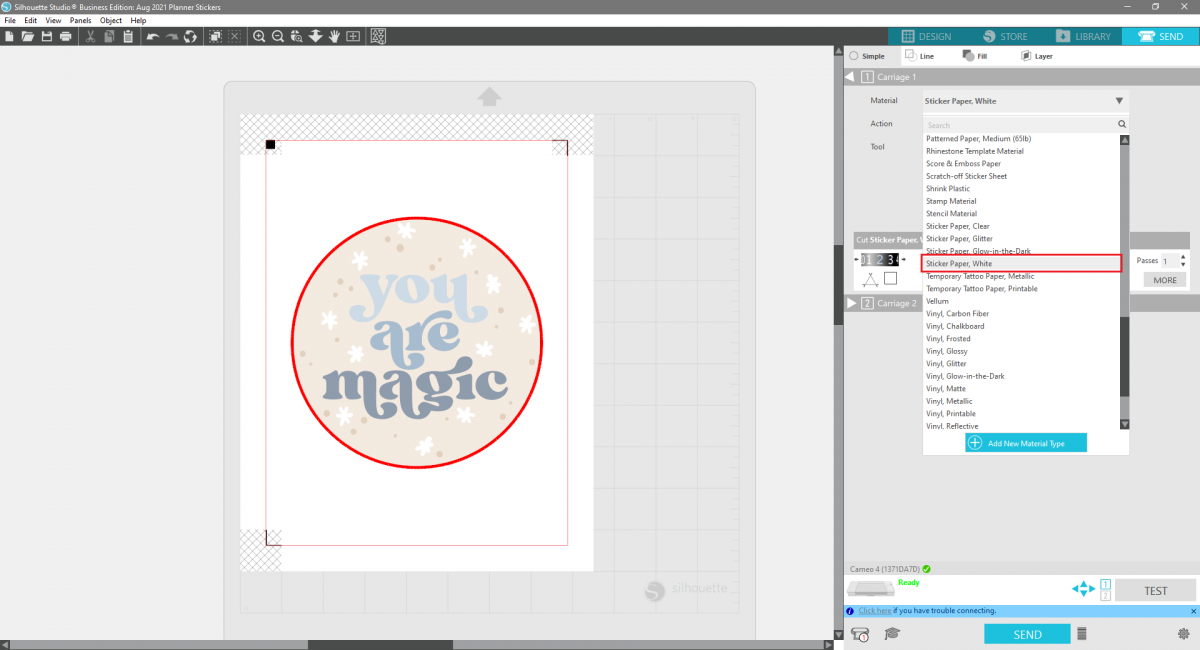Print the design using the printer icon

pos(65,37)
